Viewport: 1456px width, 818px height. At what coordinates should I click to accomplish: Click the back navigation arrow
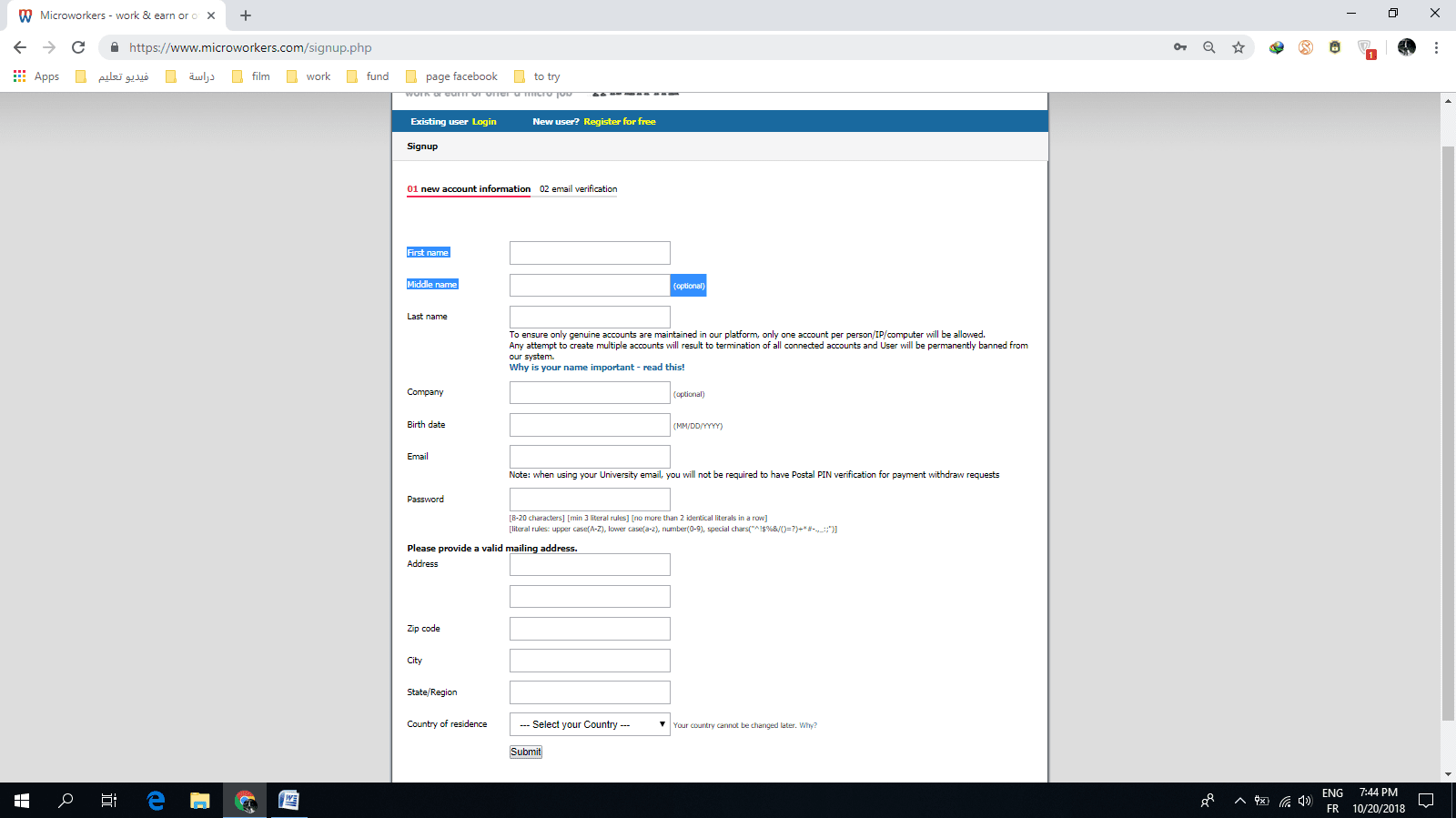click(x=20, y=47)
